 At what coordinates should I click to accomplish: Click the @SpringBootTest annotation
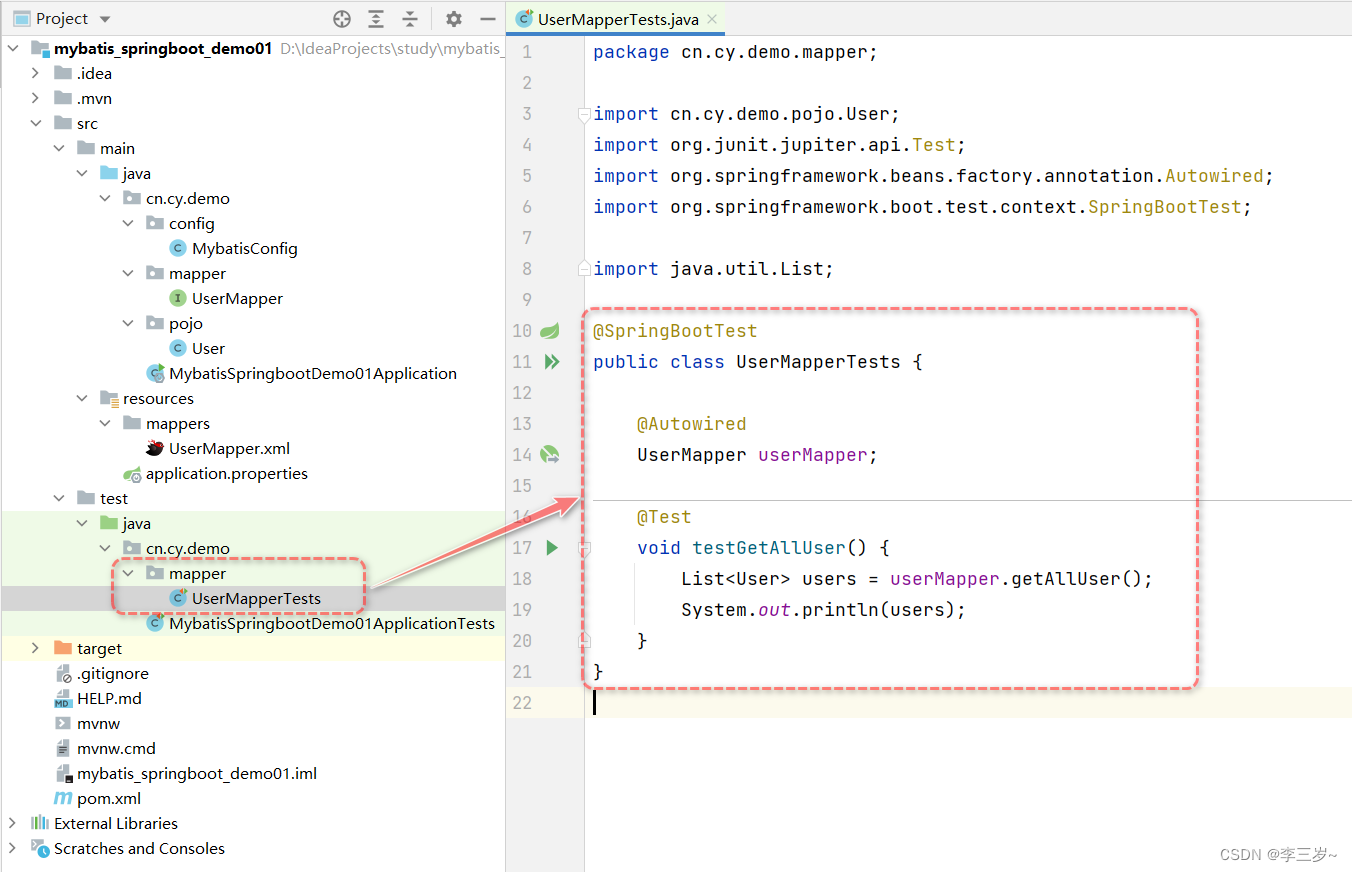675,331
